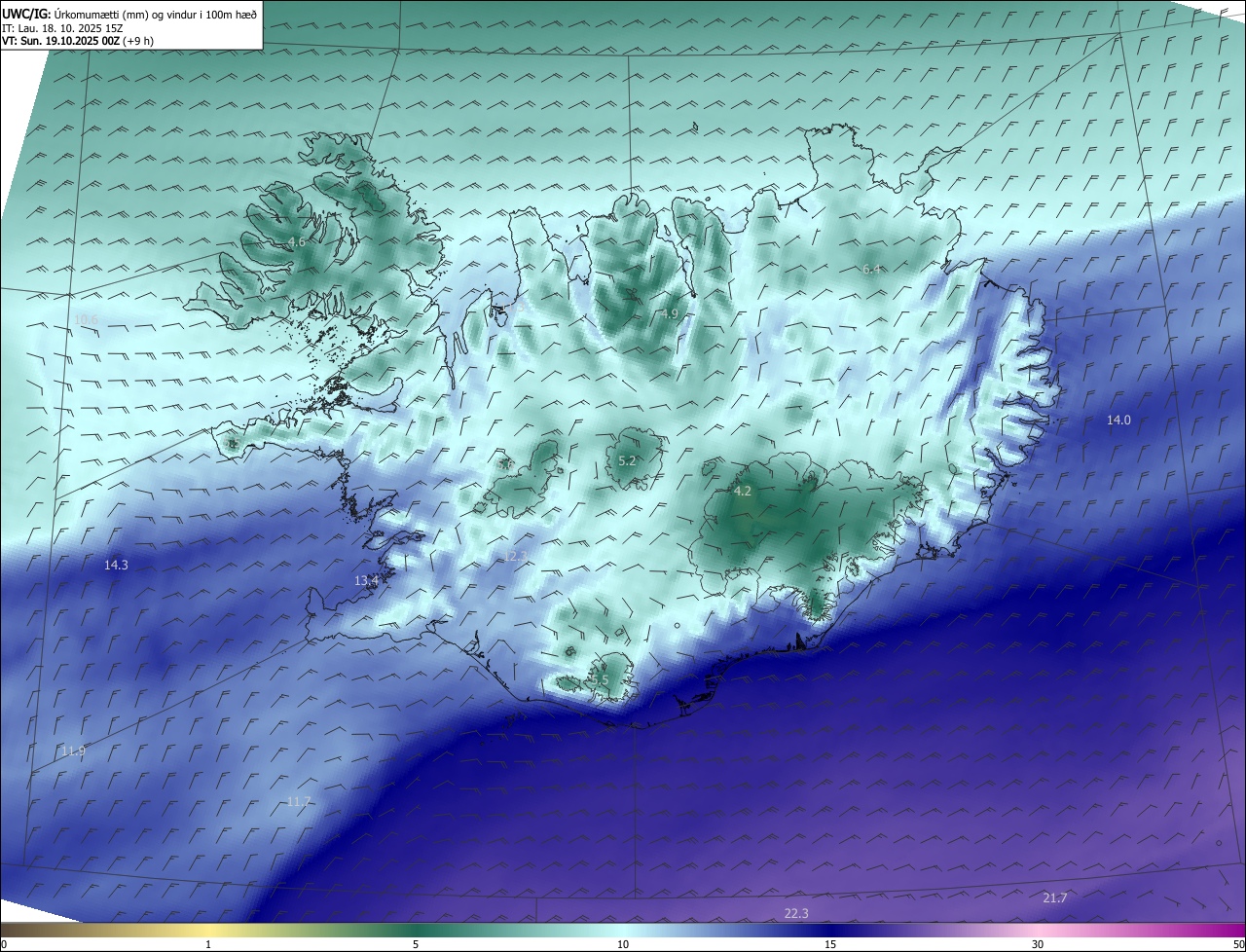Click the 4.2 value over Vatnajökull
Image resolution: width=1246 pixels, height=952 pixels.
pos(742,492)
